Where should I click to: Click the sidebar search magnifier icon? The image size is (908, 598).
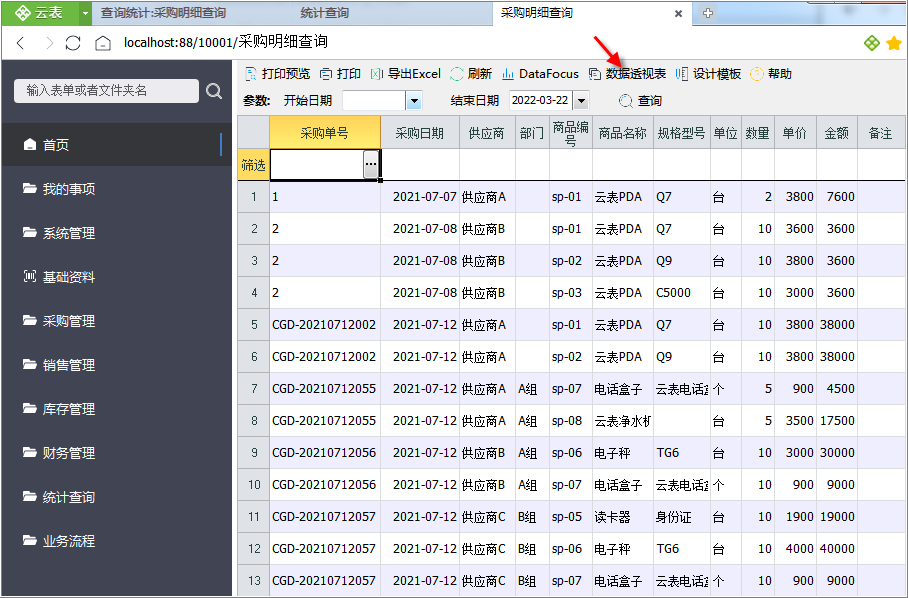pos(214,91)
